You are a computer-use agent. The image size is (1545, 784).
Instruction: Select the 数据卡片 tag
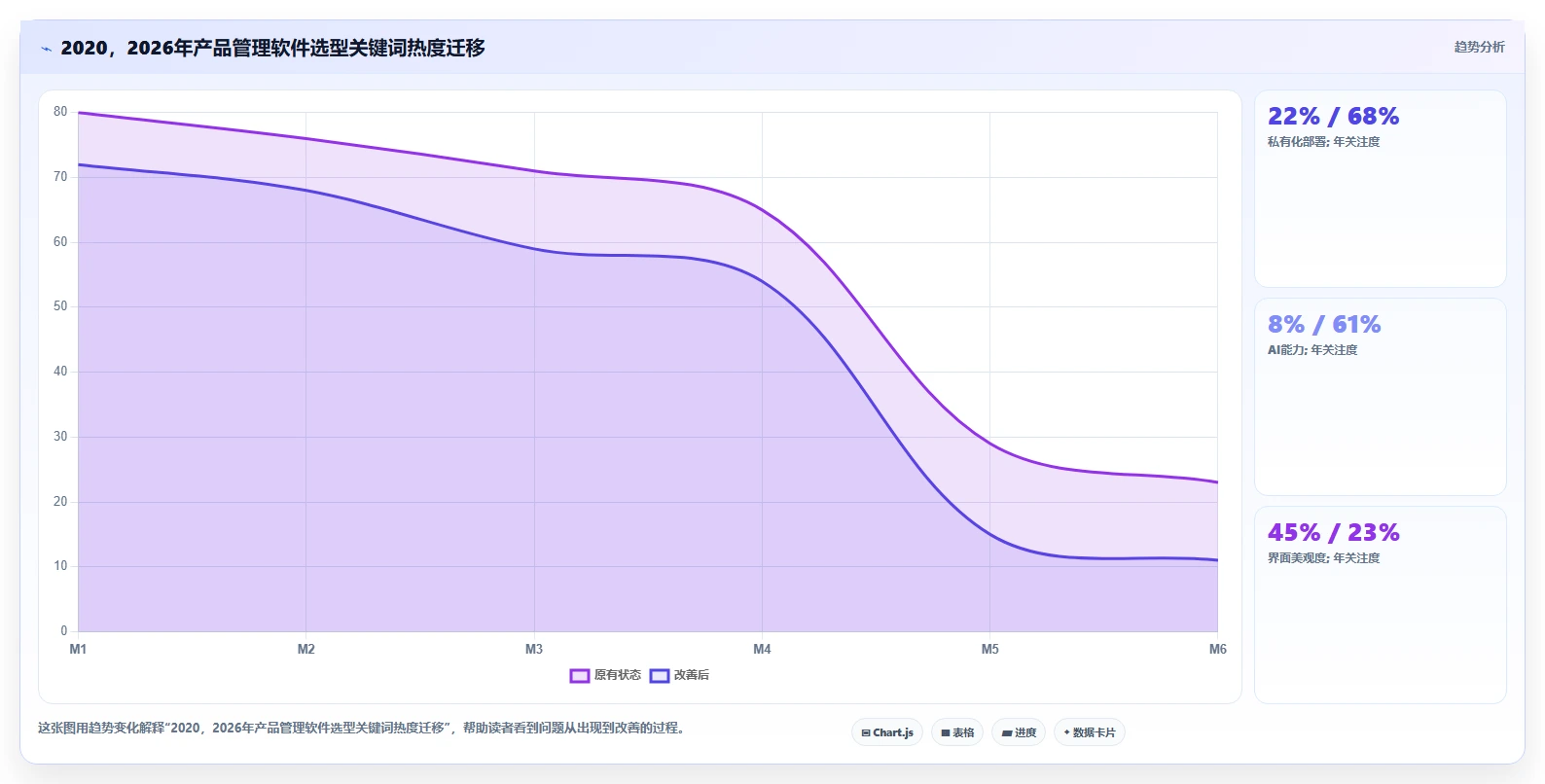click(x=1090, y=732)
